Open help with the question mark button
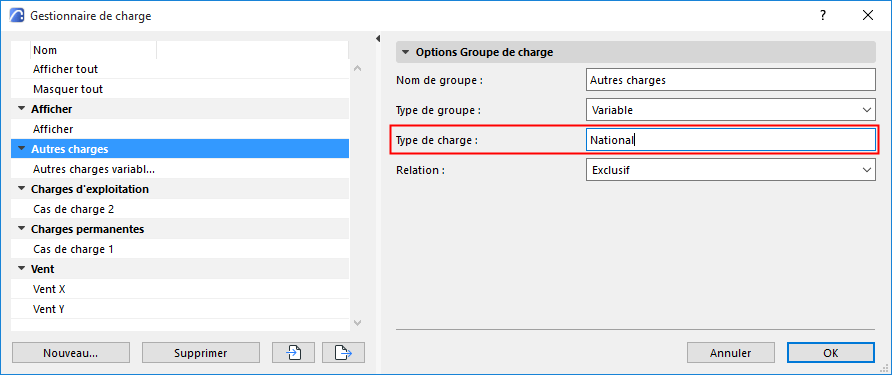 pyautogui.click(x=823, y=16)
